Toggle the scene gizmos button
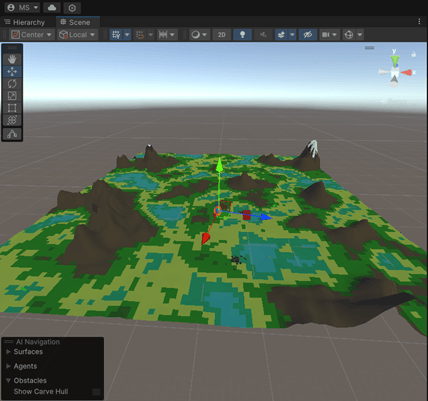 point(349,35)
